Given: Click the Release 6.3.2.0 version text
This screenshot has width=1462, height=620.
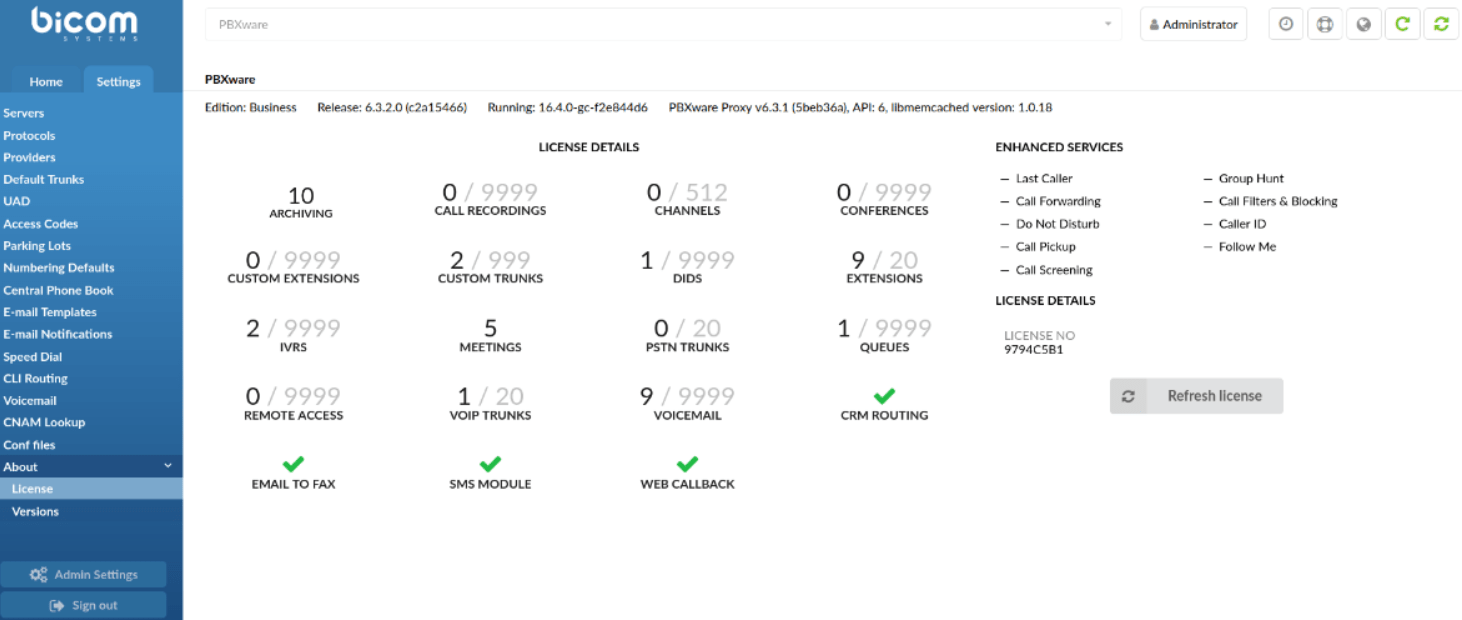Looking at the screenshot, I should 392,107.
